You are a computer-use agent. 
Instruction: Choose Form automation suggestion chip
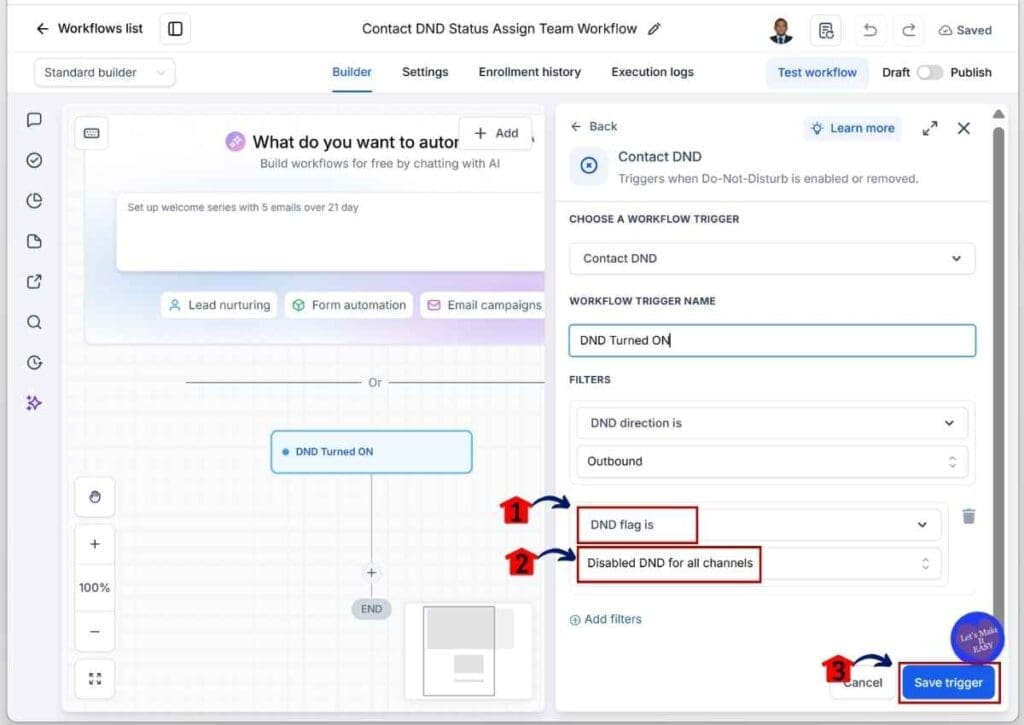click(349, 305)
